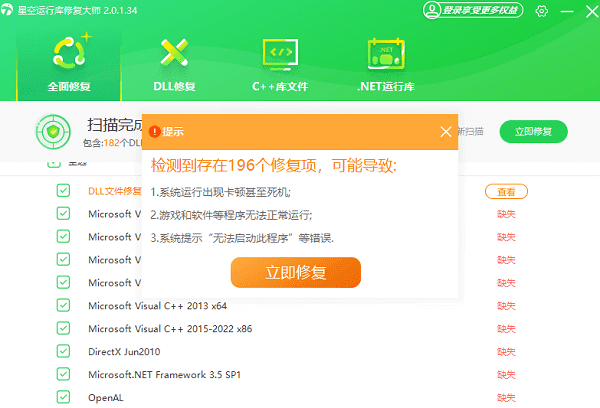Toggle the Visual C++ 2015-2022 x86 checkbox

(63, 328)
